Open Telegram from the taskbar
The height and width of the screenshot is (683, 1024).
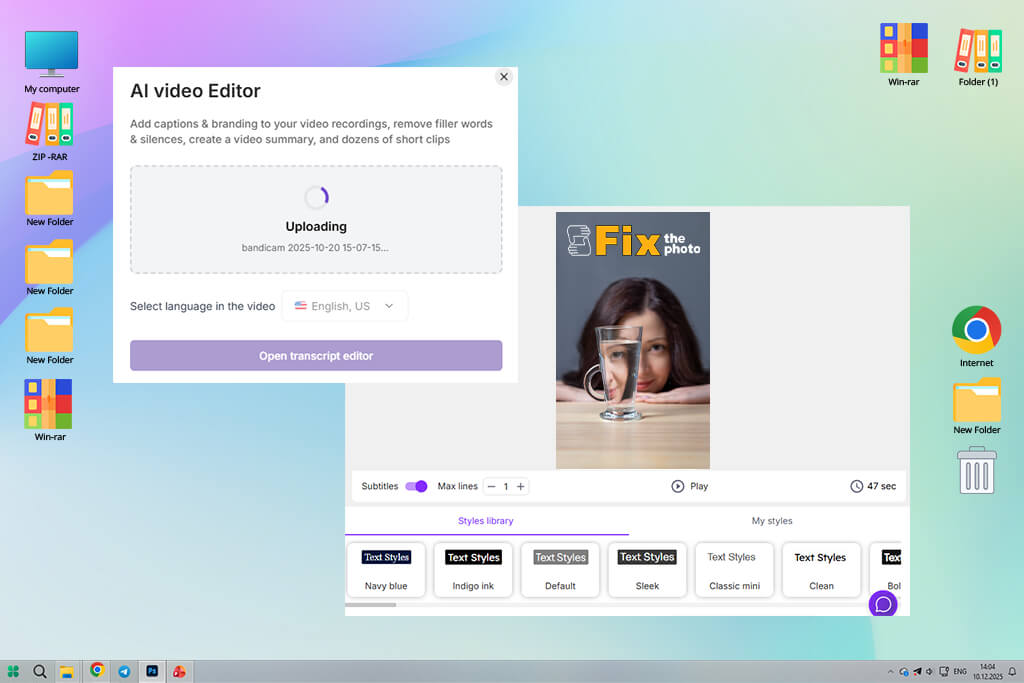coord(124,671)
